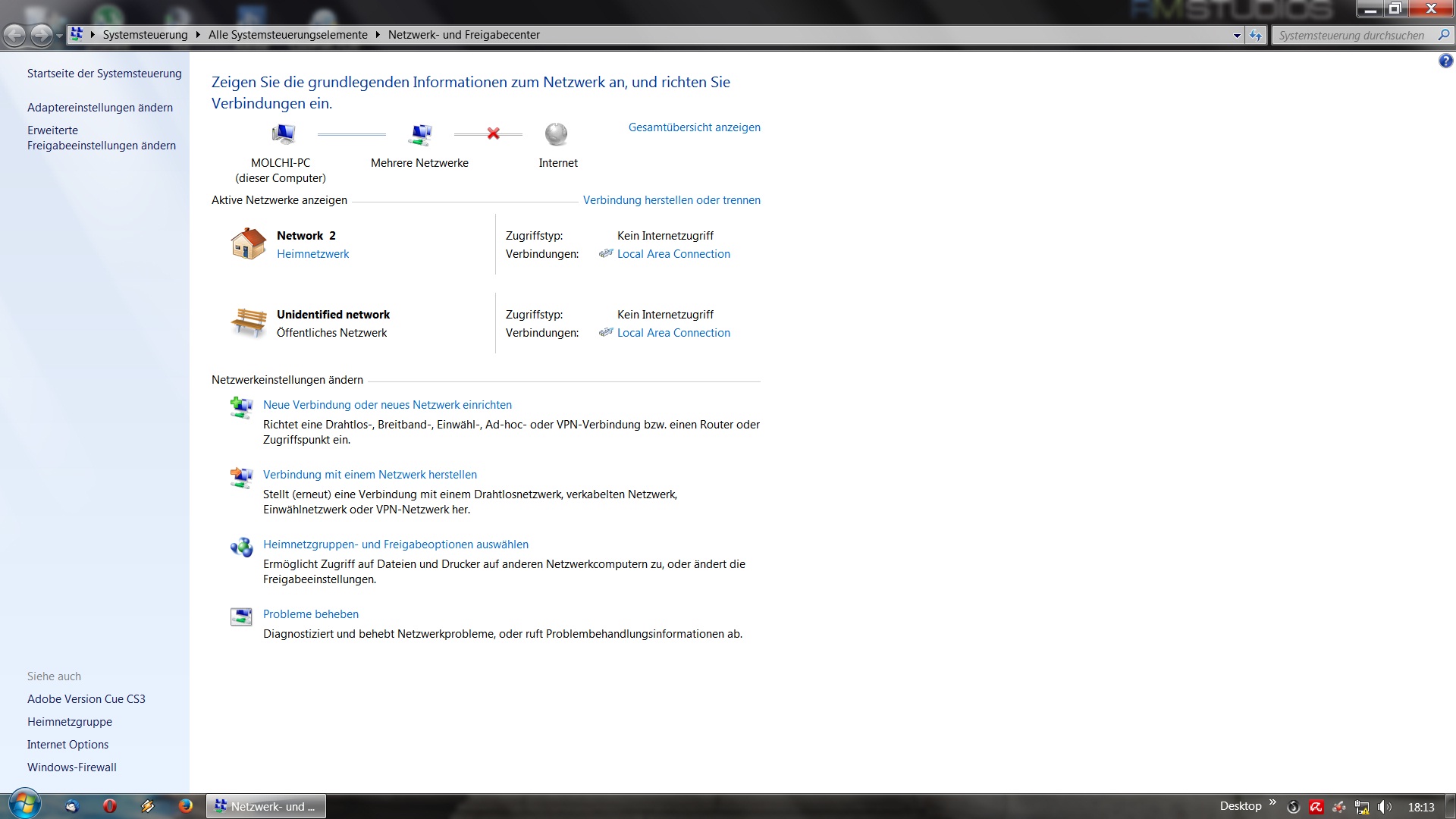Select Alle Systemsteuerungselemente breadcrumb item
This screenshot has height=819, width=1456.
tap(287, 35)
